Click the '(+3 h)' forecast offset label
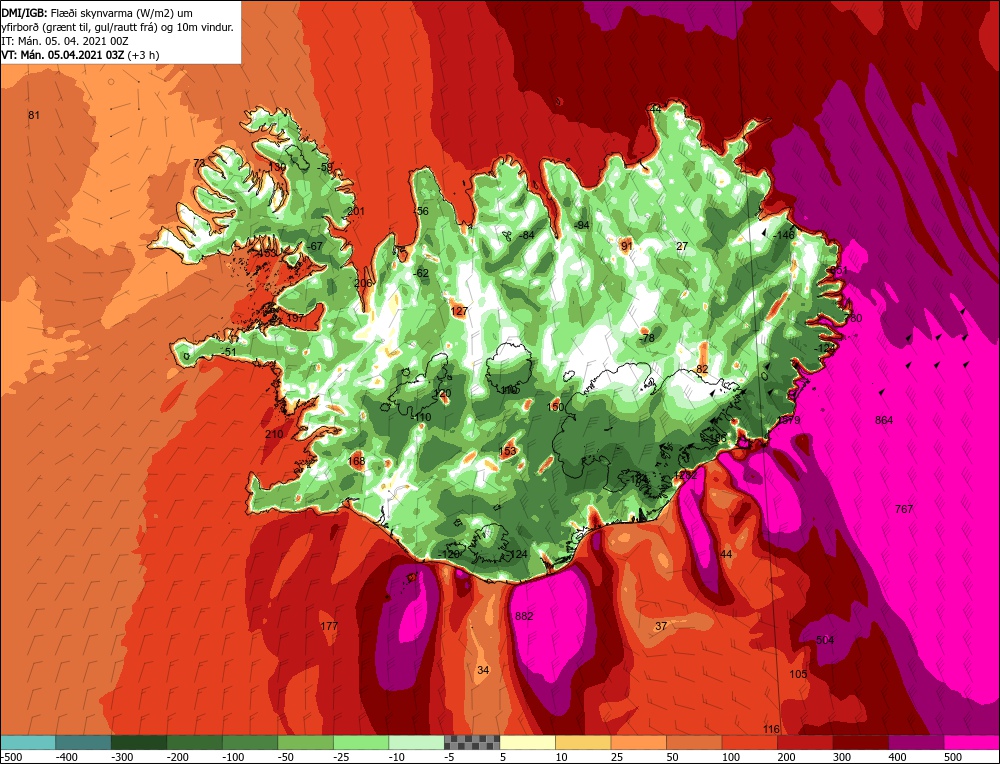 coord(143,55)
